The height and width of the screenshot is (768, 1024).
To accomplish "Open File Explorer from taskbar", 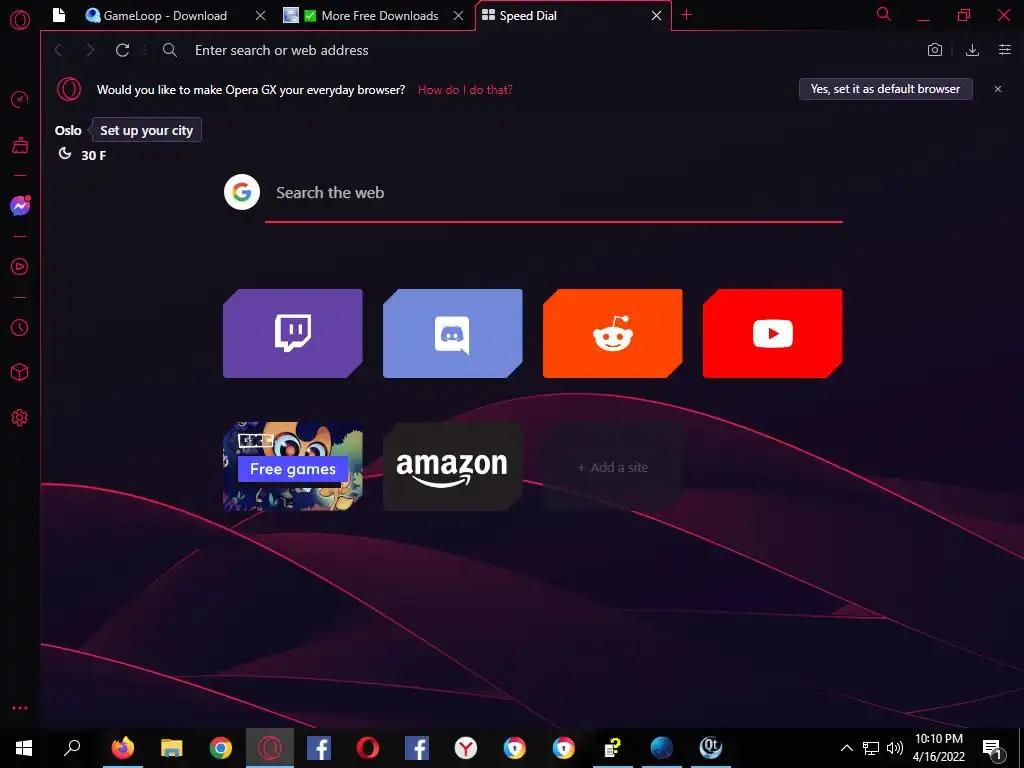I will pos(171,747).
